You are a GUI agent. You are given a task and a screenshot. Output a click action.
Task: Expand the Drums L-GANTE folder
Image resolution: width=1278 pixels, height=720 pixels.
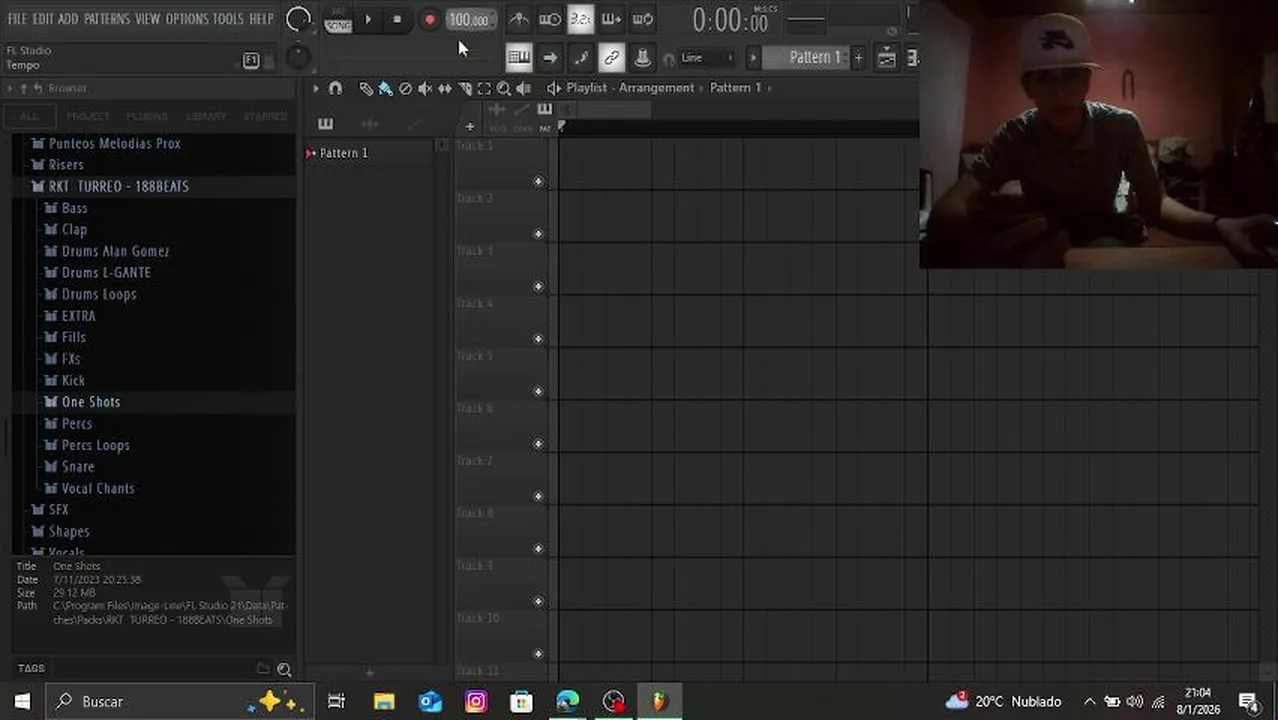pos(98,272)
